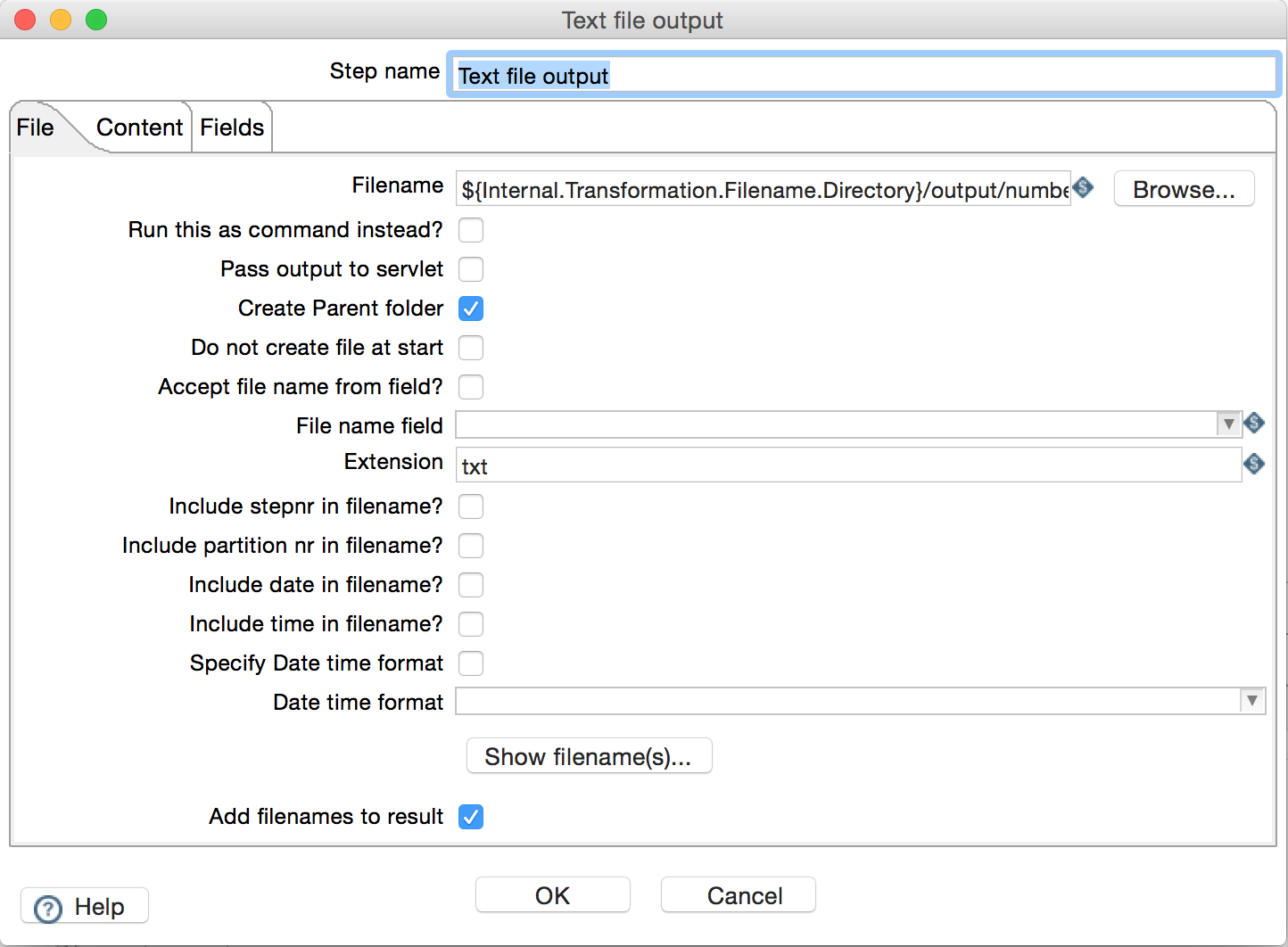Uncheck the Create Parent folder checkbox

point(471,309)
